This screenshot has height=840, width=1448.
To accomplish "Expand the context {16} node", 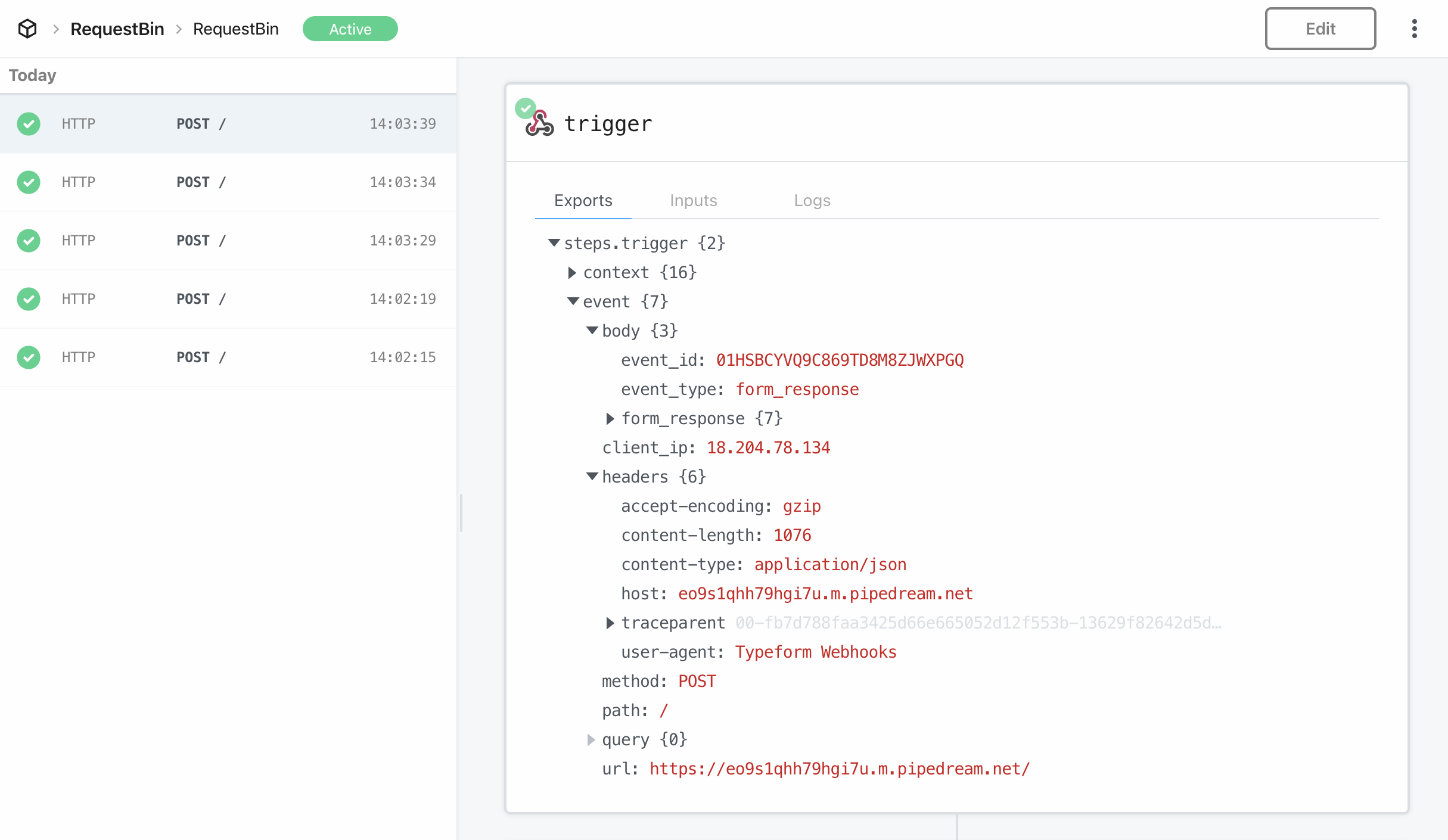I will coord(572,273).
